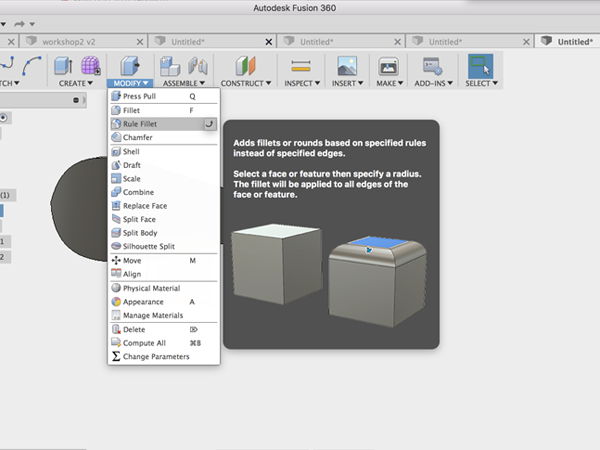The image size is (600, 450).
Task: Click the Construct plane icon
Action: (x=245, y=66)
